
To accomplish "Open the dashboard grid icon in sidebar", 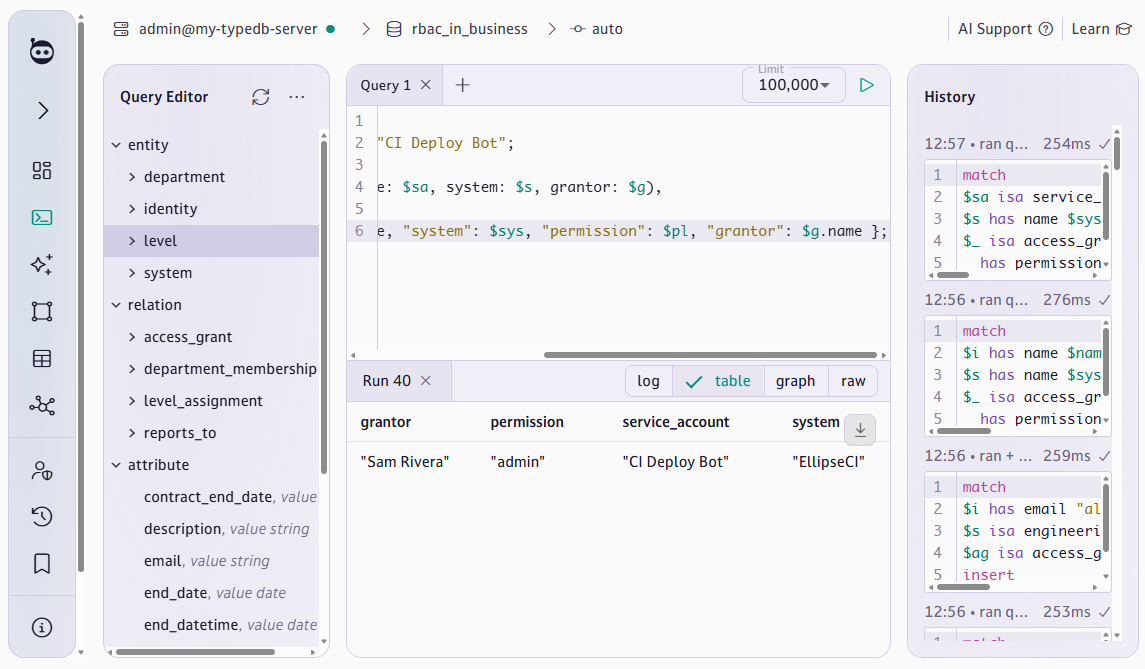I will (x=42, y=170).
